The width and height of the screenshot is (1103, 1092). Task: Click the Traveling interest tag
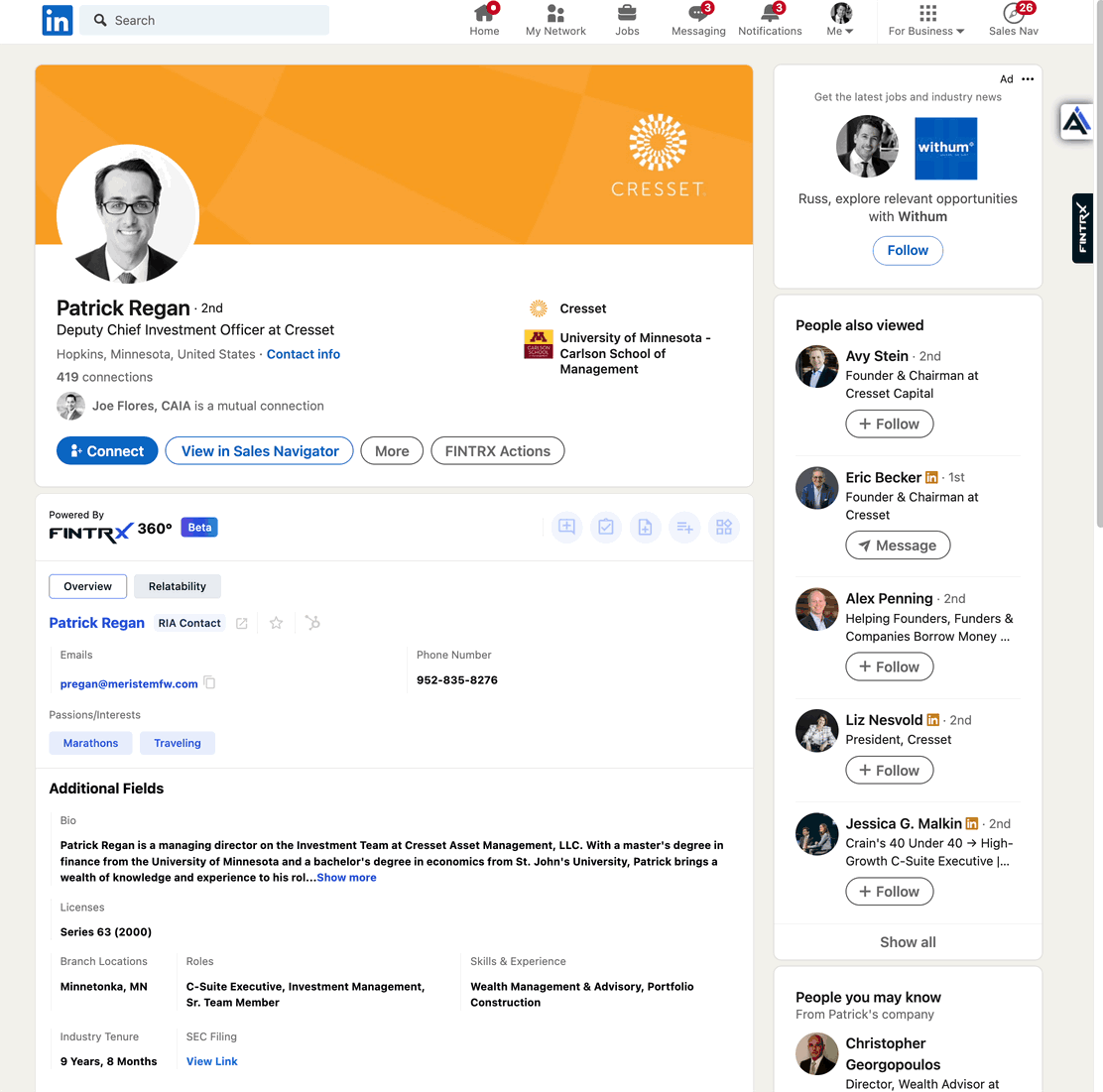click(178, 743)
